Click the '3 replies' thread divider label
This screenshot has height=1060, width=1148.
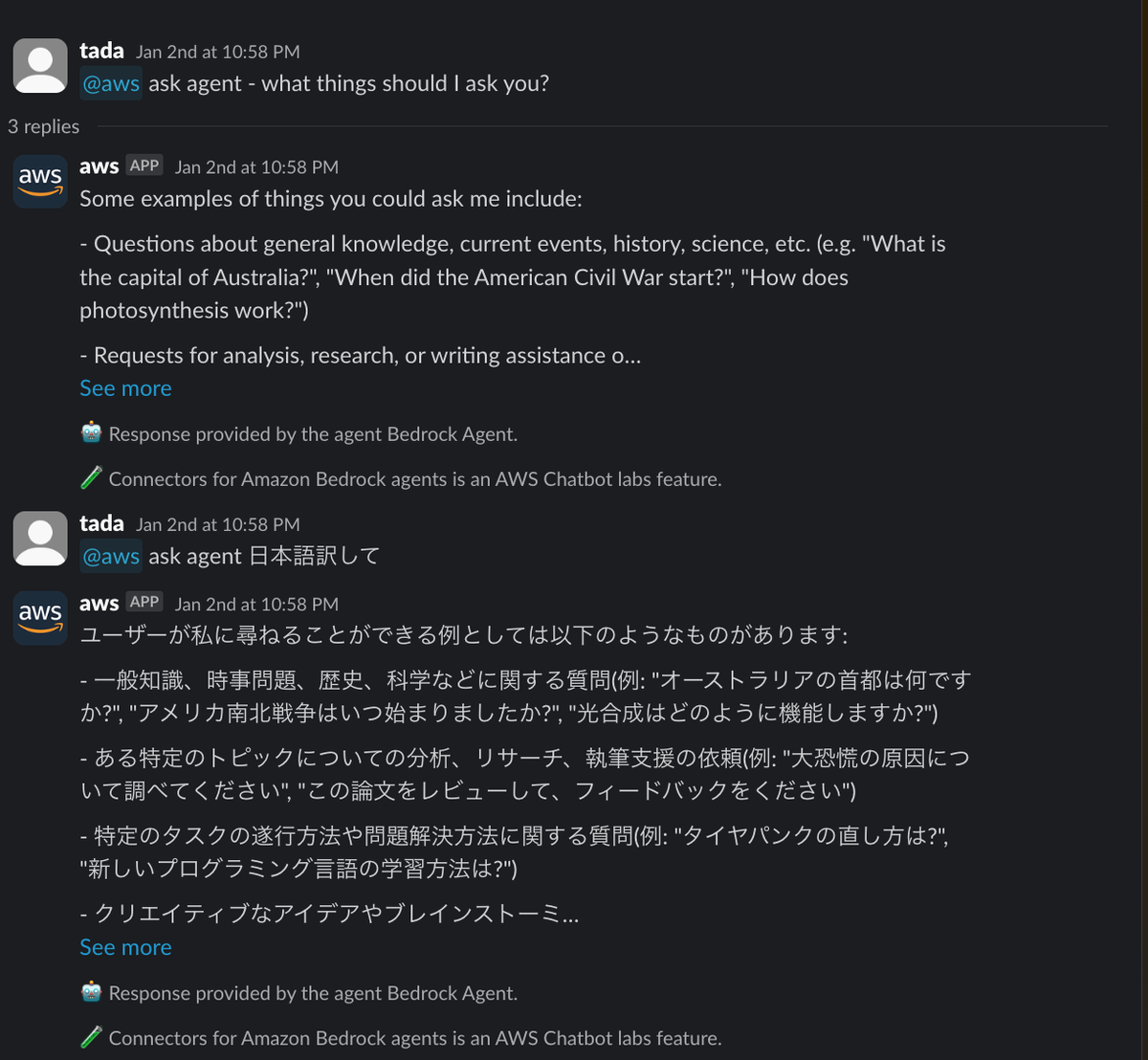point(44,126)
